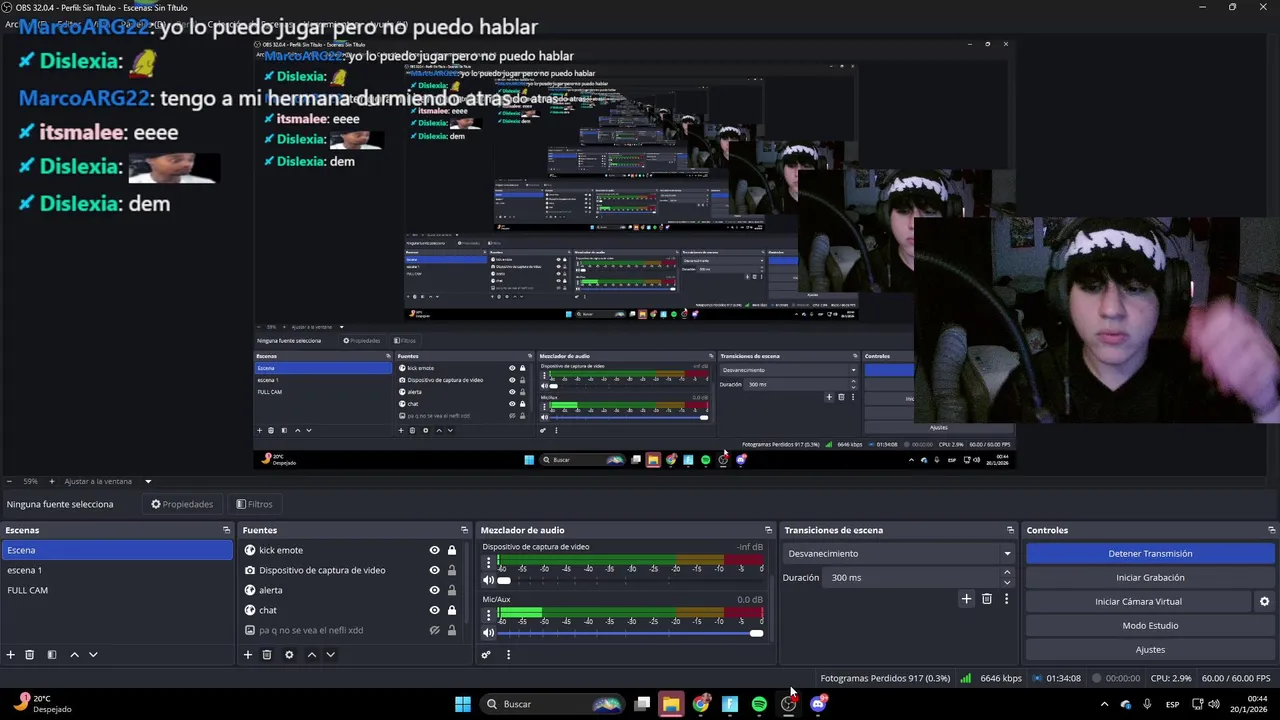1280x720 pixels.
Task: Open transition properties three-dot menu
Action: pos(1006,599)
